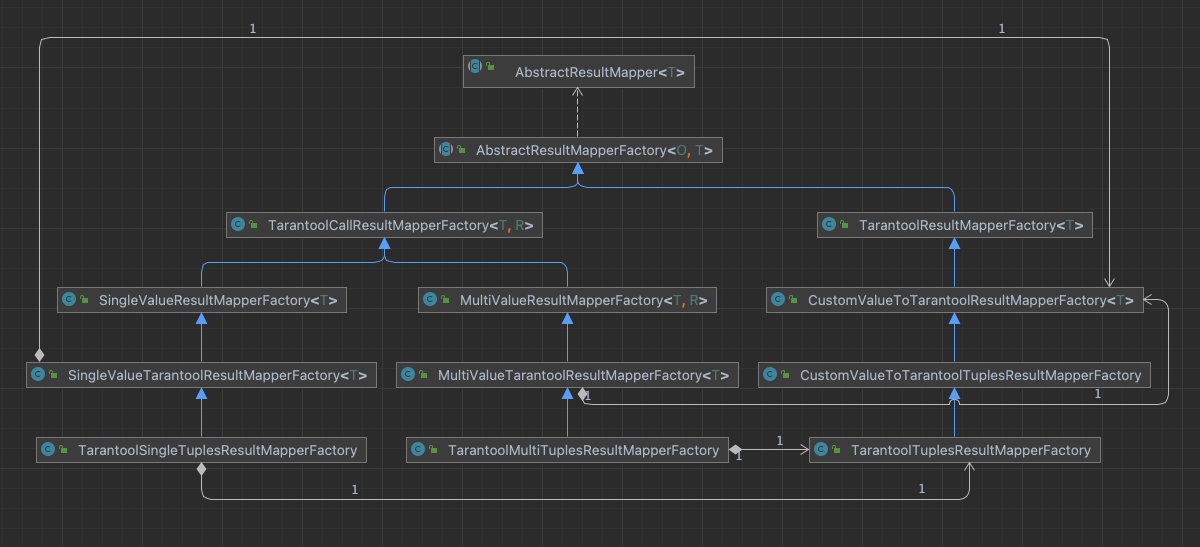The width and height of the screenshot is (1200, 547).
Task: Click the green visibility lock icon on AbstractResultMapperFactory
Action: pyautogui.click(x=462, y=150)
